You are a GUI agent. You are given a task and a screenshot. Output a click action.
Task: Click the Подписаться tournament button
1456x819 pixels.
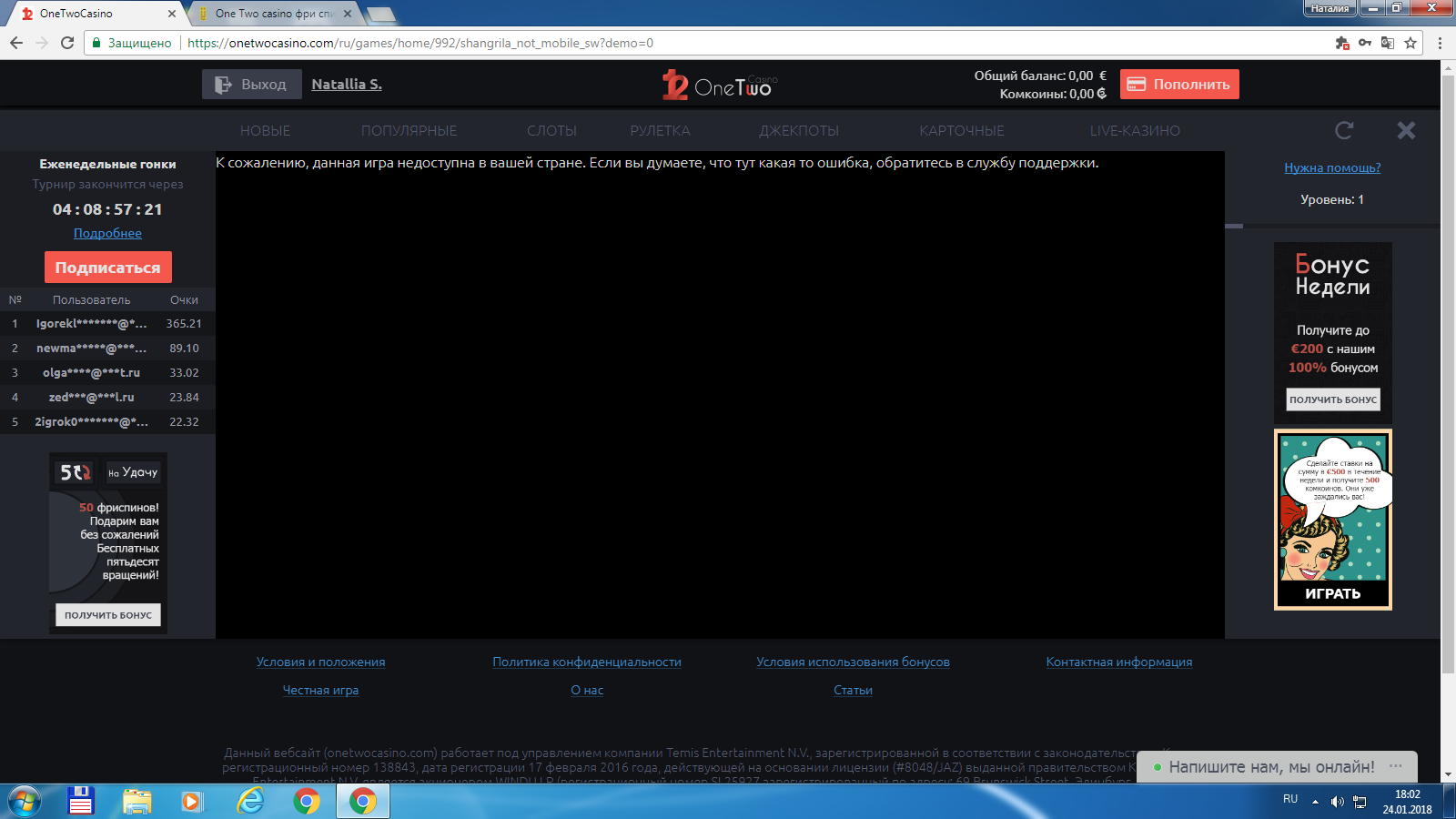[107, 268]
